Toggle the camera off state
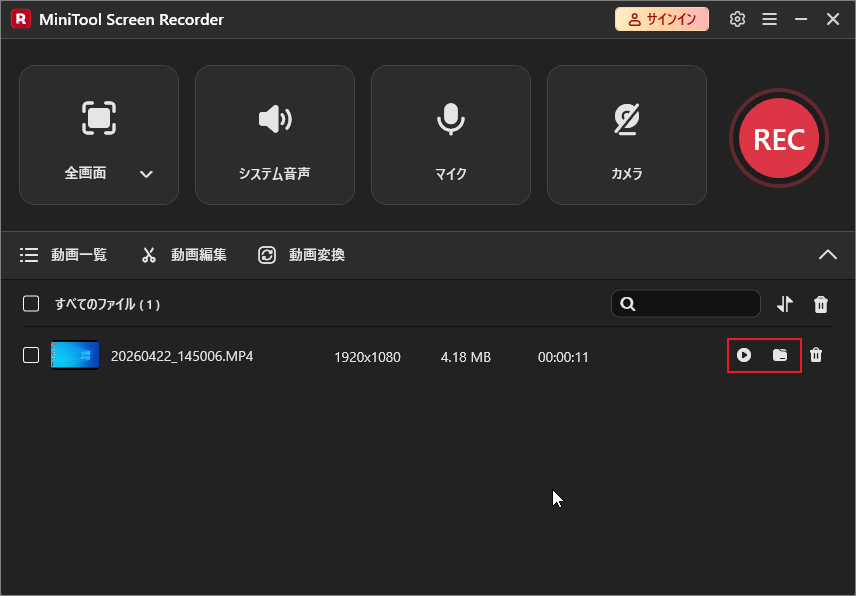The image size is (856, 596). 626,117
